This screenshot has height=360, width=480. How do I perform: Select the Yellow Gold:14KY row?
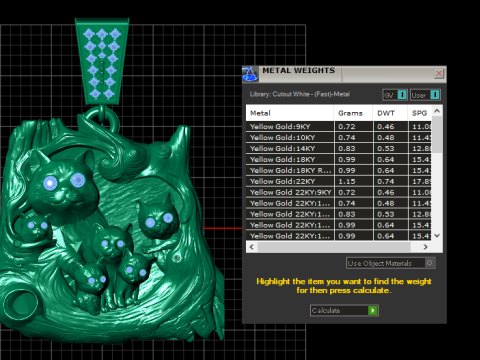pos(339,148)
